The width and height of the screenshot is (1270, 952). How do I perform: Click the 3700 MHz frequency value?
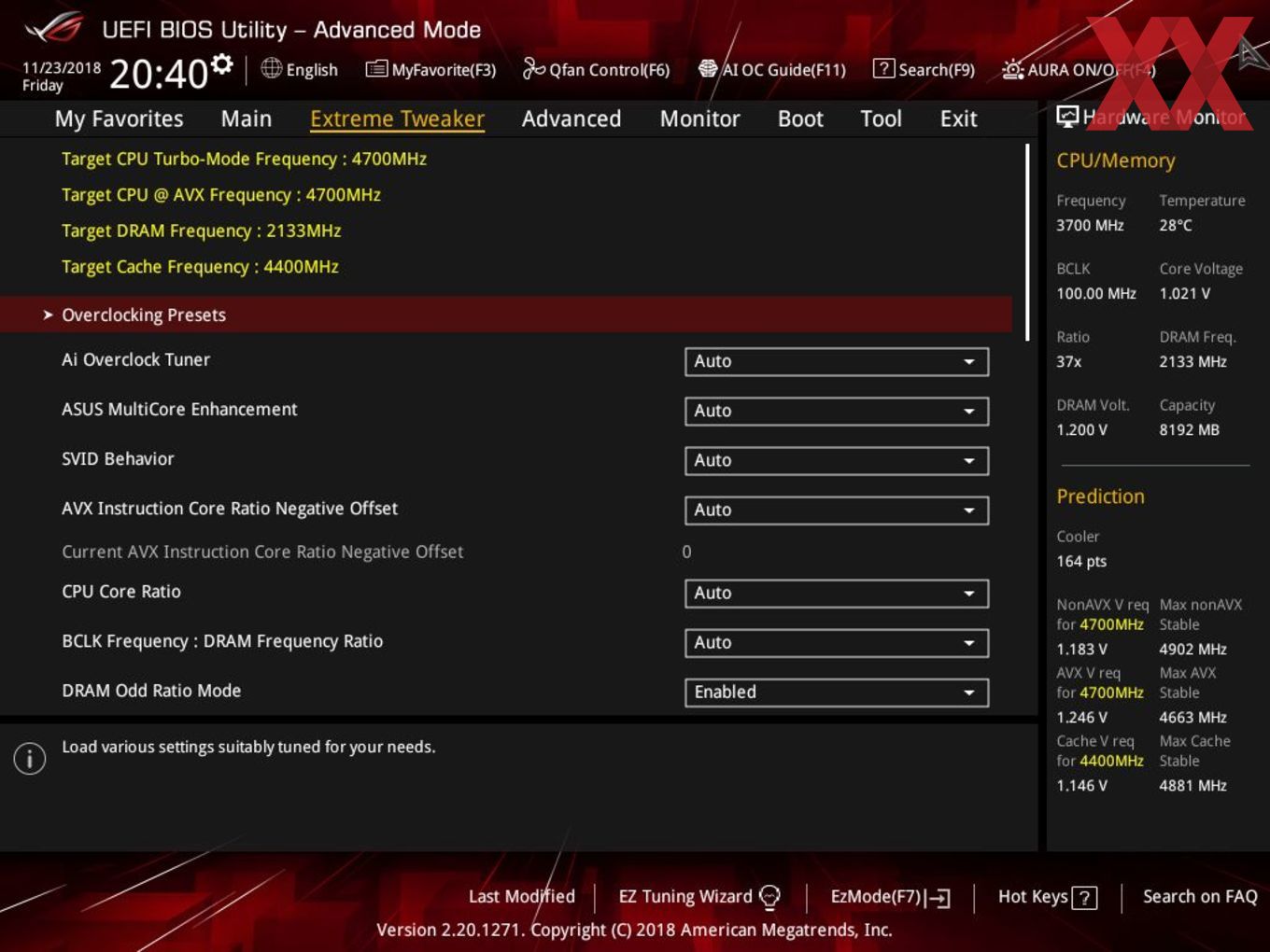point(1090,225)
